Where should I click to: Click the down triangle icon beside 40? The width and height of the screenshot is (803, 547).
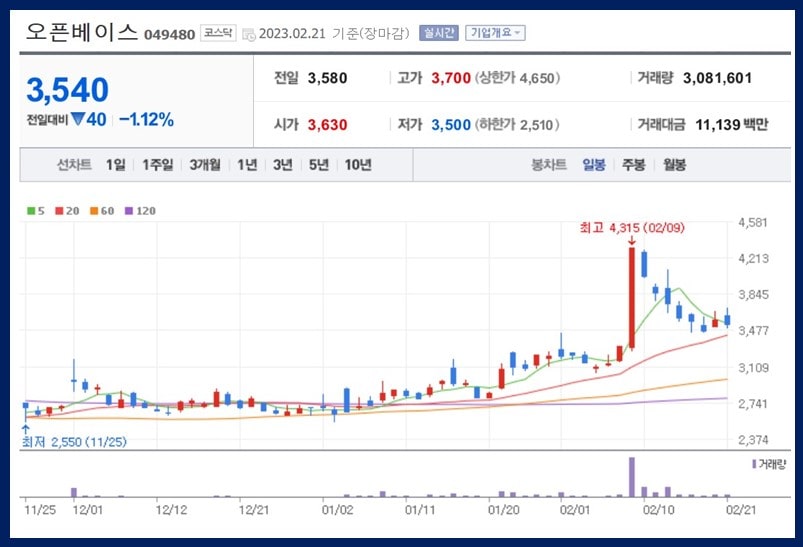78,119
